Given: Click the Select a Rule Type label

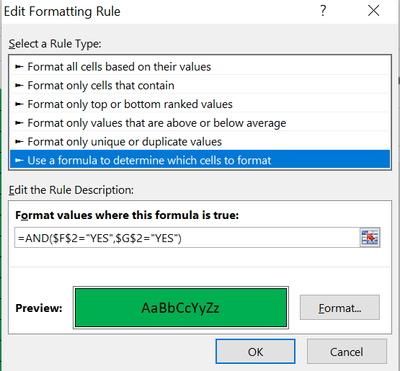Looking at the screenshot, I should [x=55, y=44].
